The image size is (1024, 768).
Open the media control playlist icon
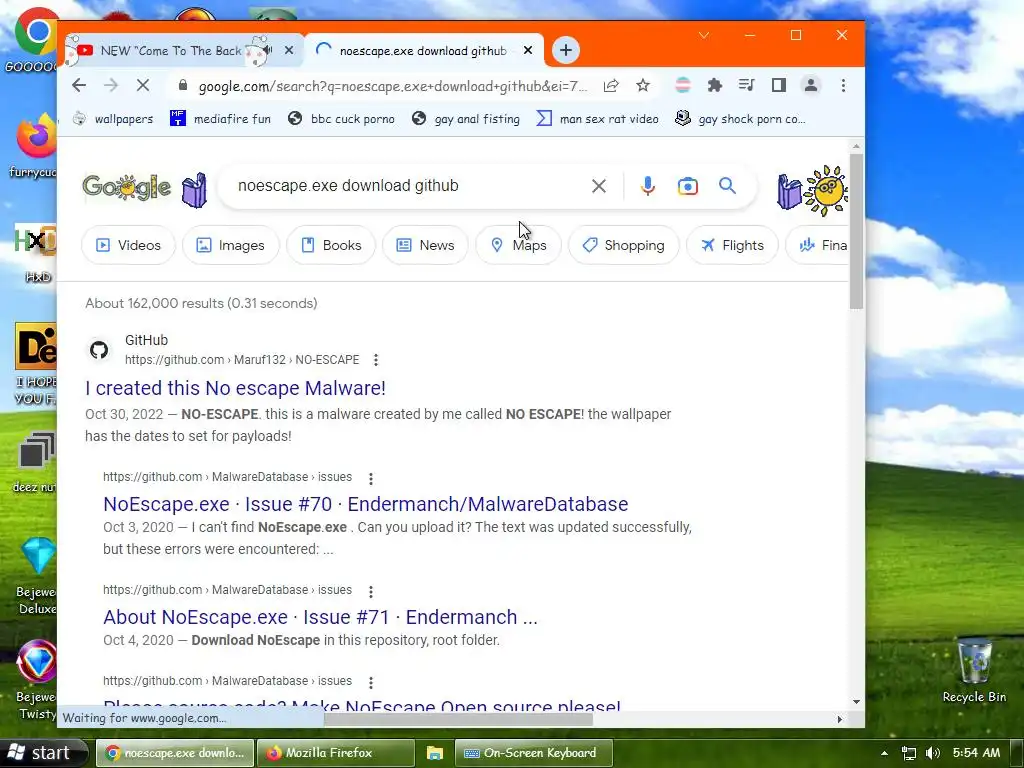pyautogui.click(x=746, y=86)
